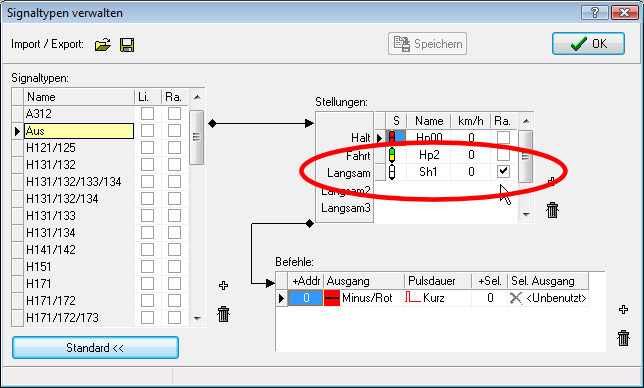The width and height of the screenshot is (644, 388).
Task: Click signal list scroll up arrow
Action: [197, 97]
